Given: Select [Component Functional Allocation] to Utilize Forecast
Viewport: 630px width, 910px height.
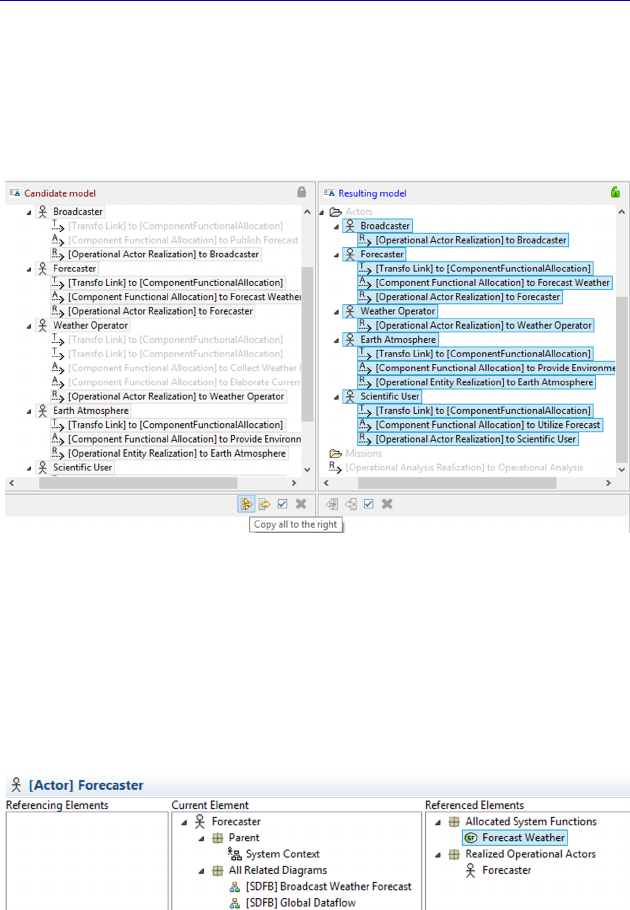Looking at the screenshot, I should [x=488, y=425].
